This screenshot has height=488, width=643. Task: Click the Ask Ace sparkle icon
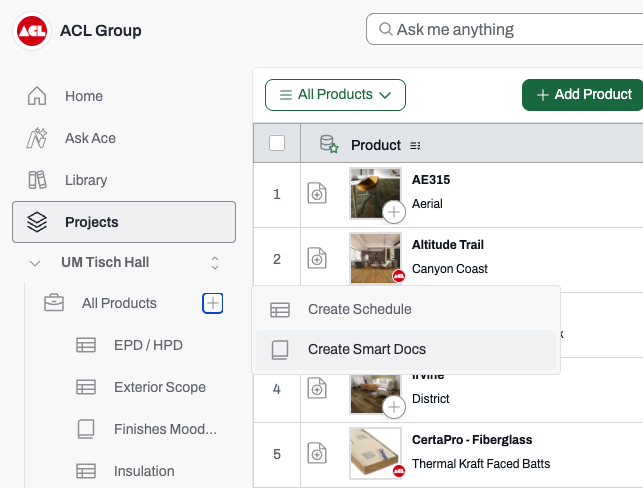pyautogui.click(x=37, y=138)
